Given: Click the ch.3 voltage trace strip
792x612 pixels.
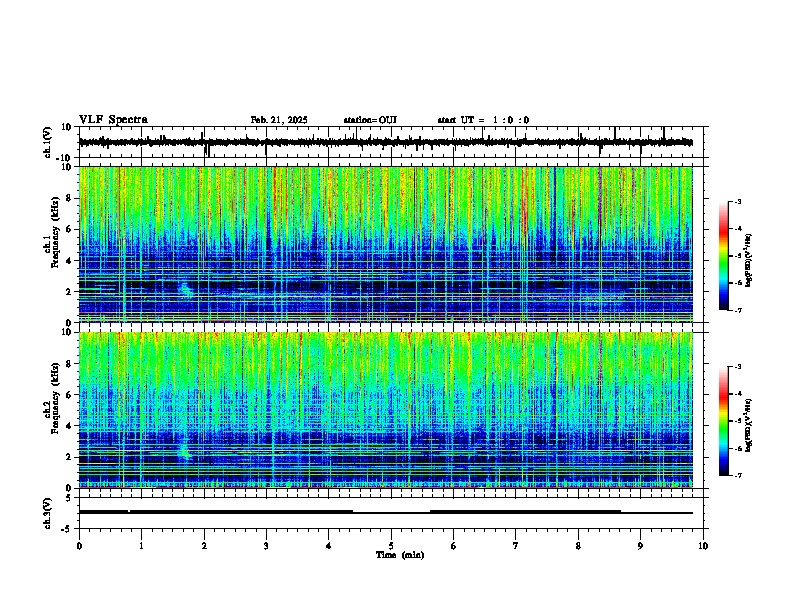Looking at the screenshot, I should (385, 513).
